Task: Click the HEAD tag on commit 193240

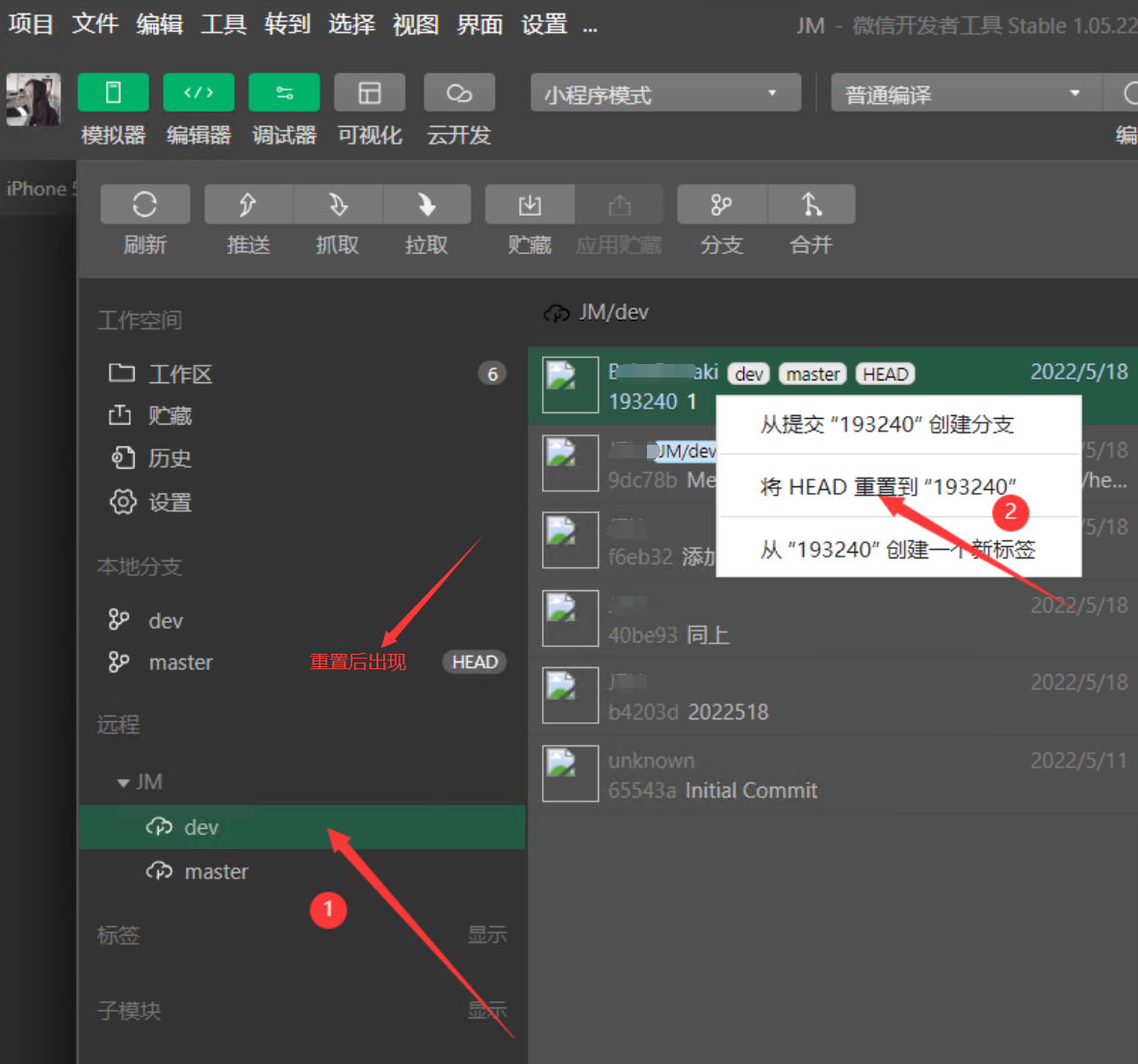Action: point(886,374)
